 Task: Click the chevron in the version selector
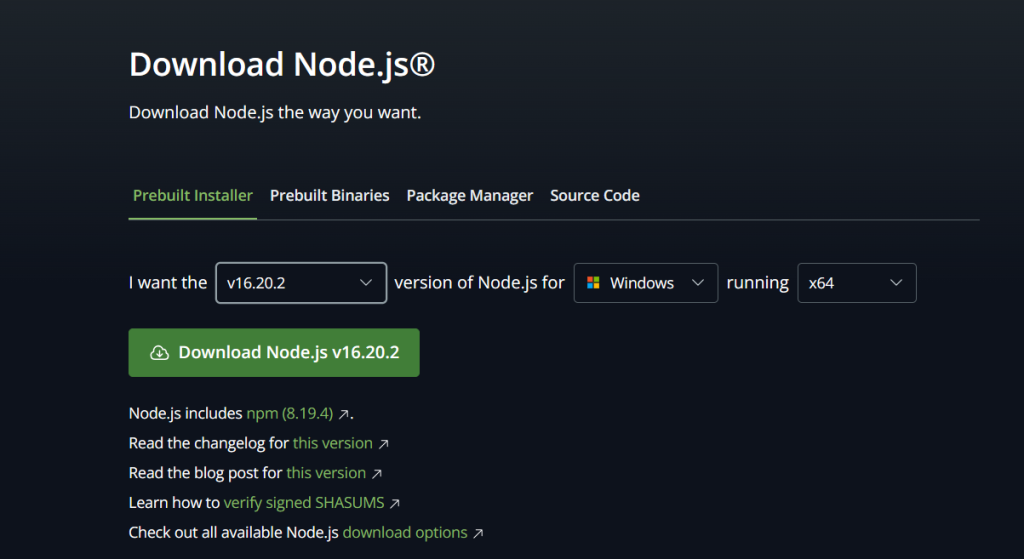(366, 283)
